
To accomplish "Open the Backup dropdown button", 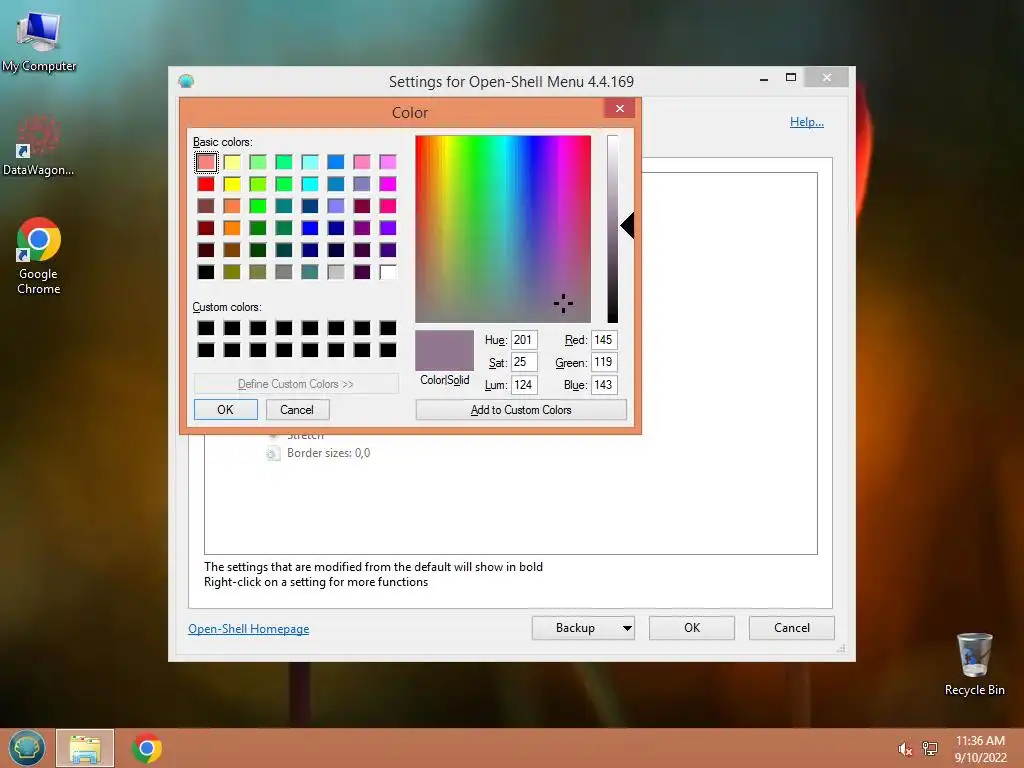I will (x=583, y=628).
